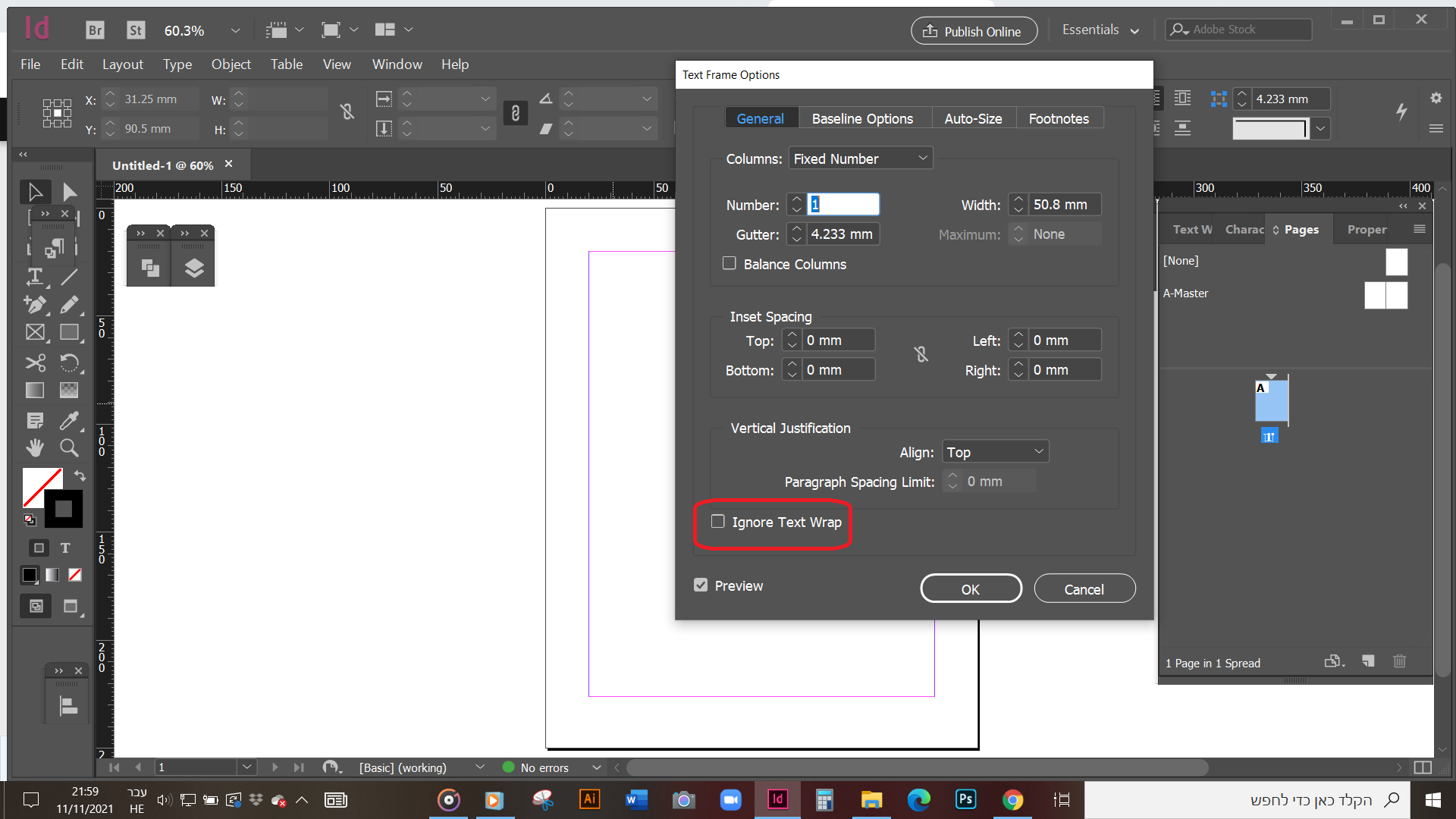Select the Eyedropper tool
Image resolution: width=1456 pixels, height=819 pixels.
click(x=69, y=419)
